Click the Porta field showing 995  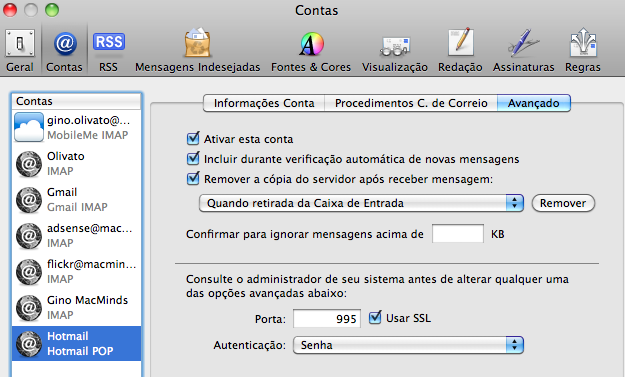327,319
